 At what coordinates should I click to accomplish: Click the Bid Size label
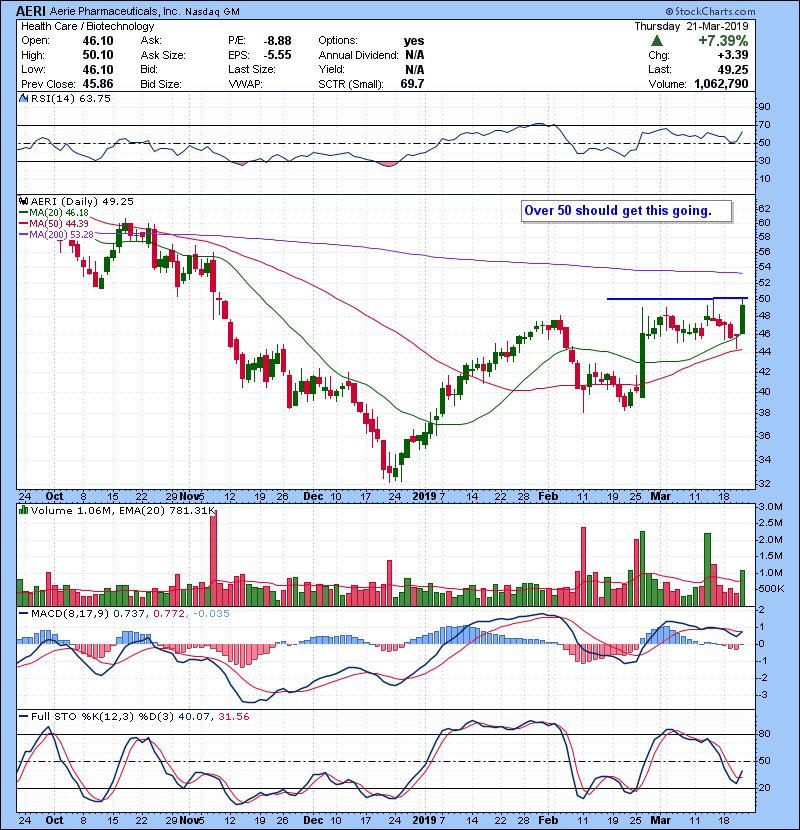tap(161, 84)
